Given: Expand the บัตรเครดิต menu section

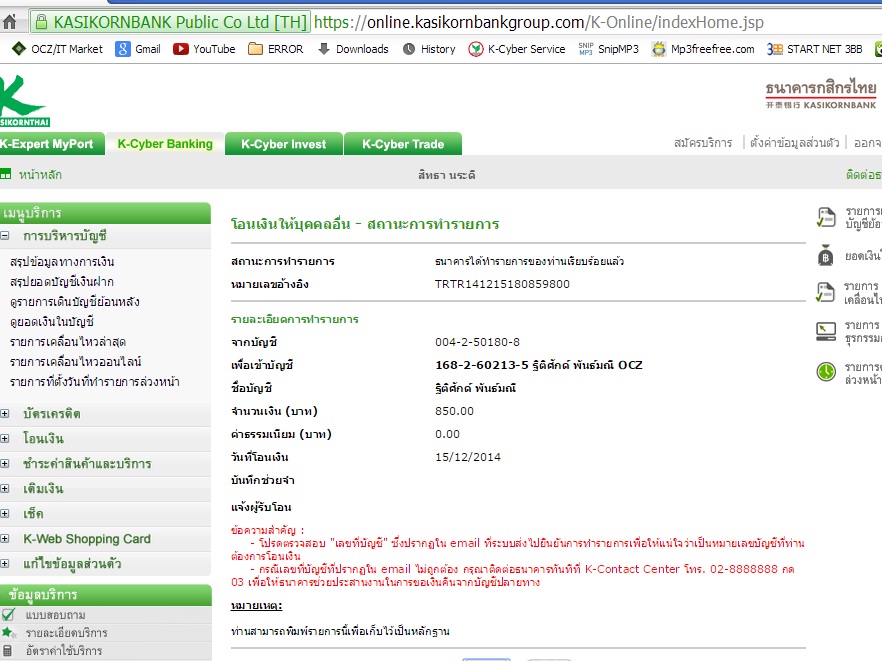Looking at the screenshot, I should pos(4,413).
